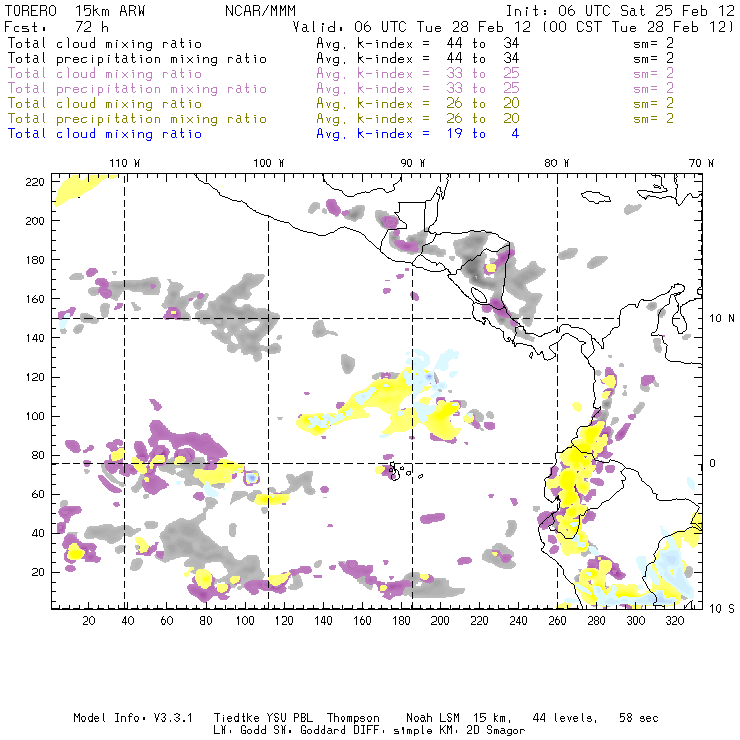Click the "220" tick on the vertical axis
Image resolution: width=740 pixels, height=740 pixels.
[x=35, y=182]
